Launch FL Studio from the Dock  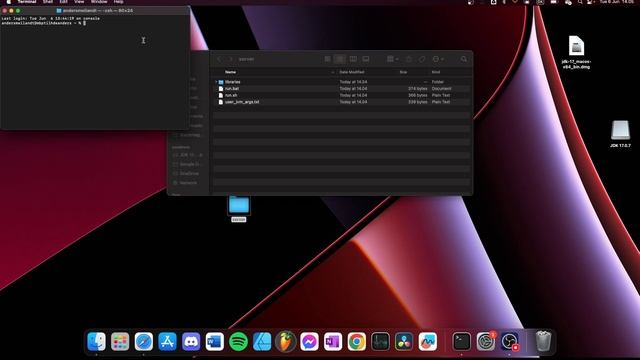click(x=286, y=342)
